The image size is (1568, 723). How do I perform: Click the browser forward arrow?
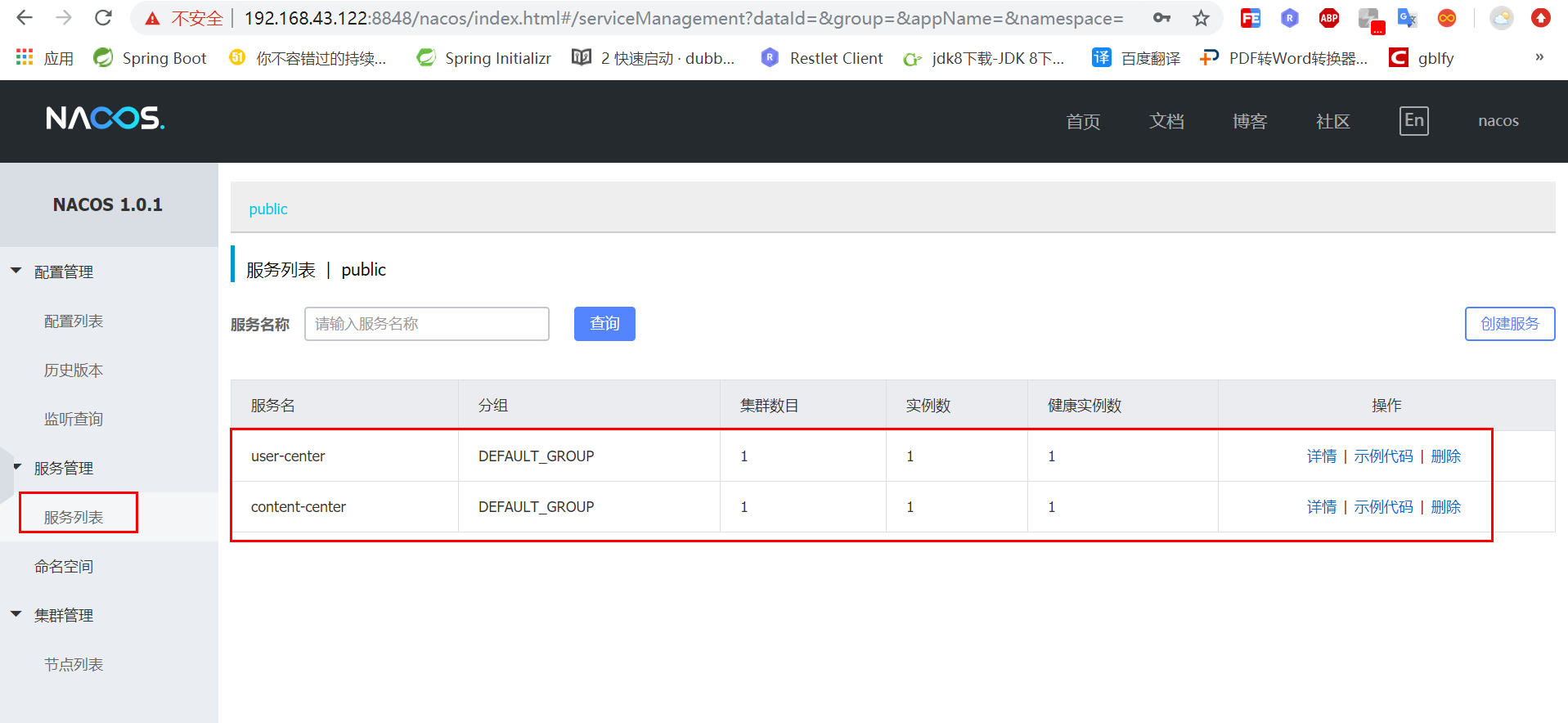[x=64, y=17]
